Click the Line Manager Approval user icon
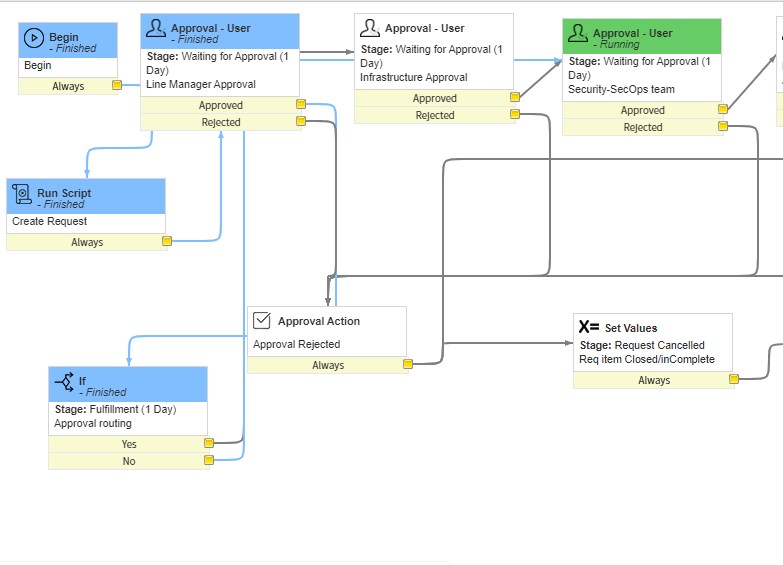This screenshot has height=565, width=783. tap(156, 28)
